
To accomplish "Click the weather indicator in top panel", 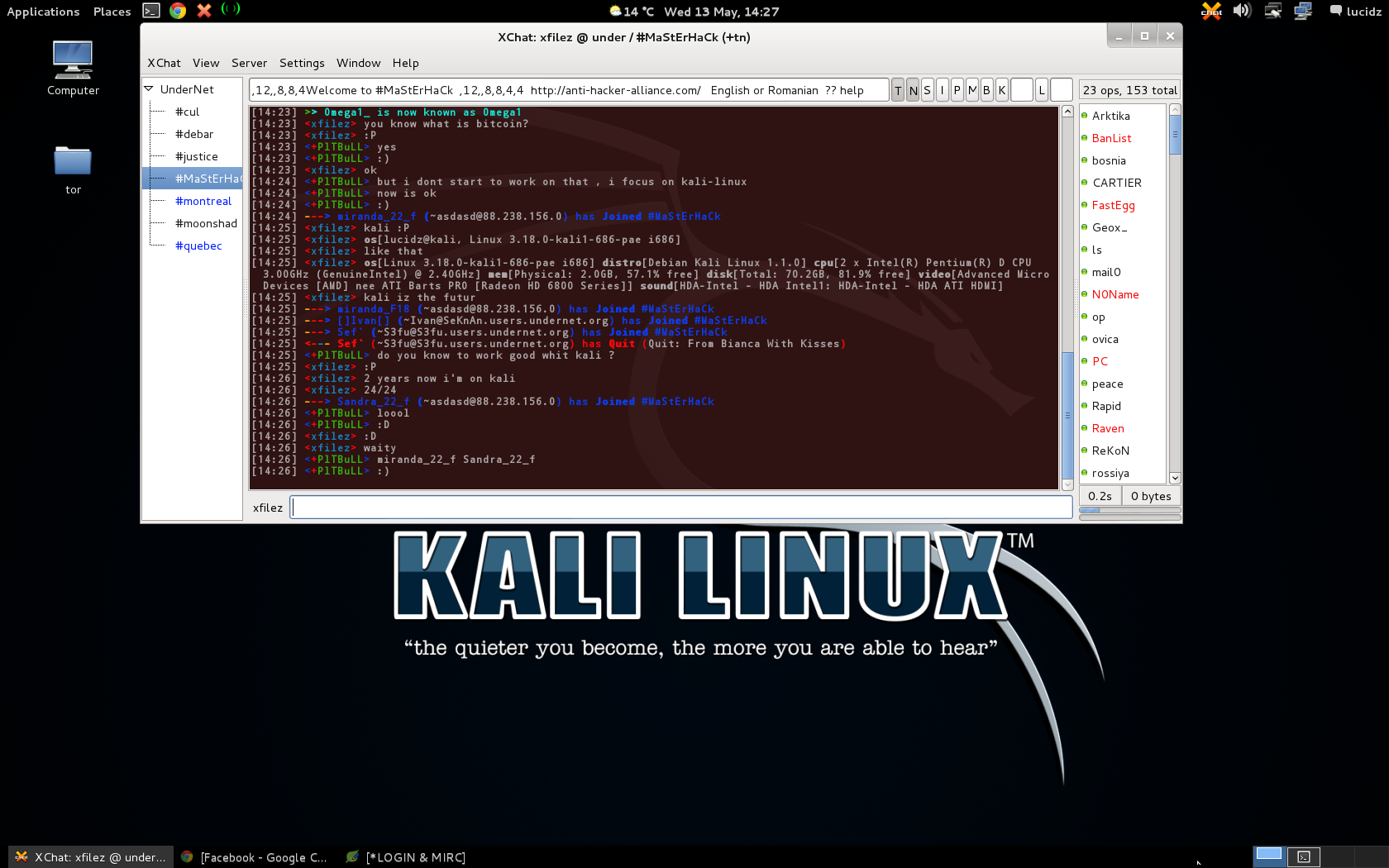I will tap(632, 12).
